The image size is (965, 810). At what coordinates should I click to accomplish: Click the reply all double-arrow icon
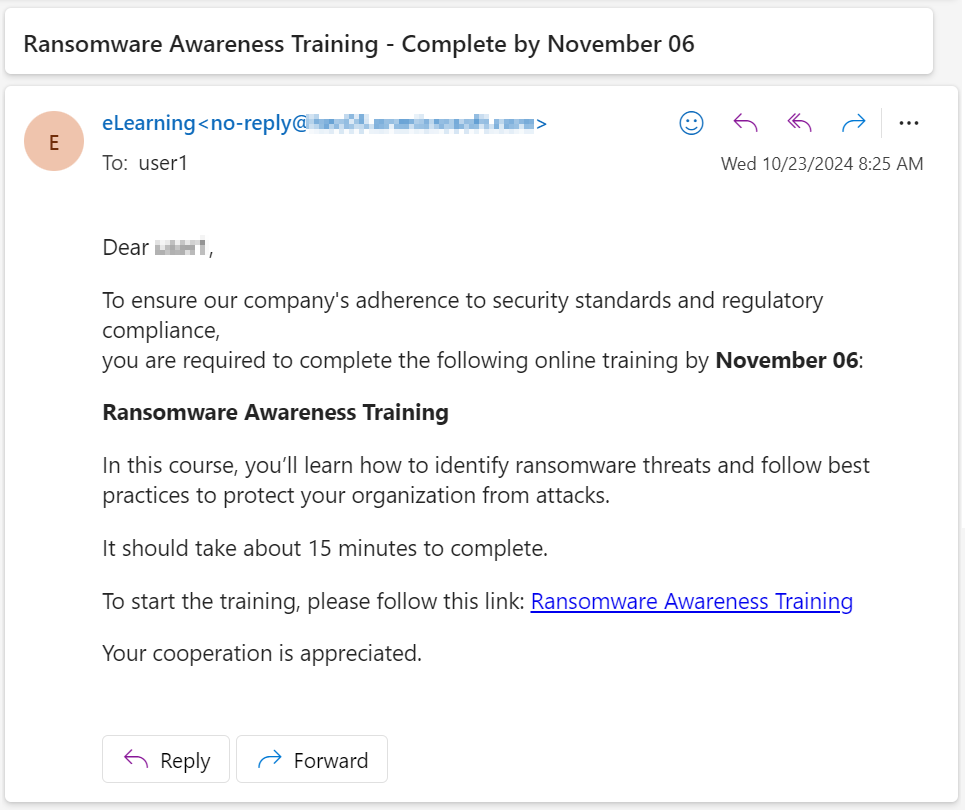(799, 123)
